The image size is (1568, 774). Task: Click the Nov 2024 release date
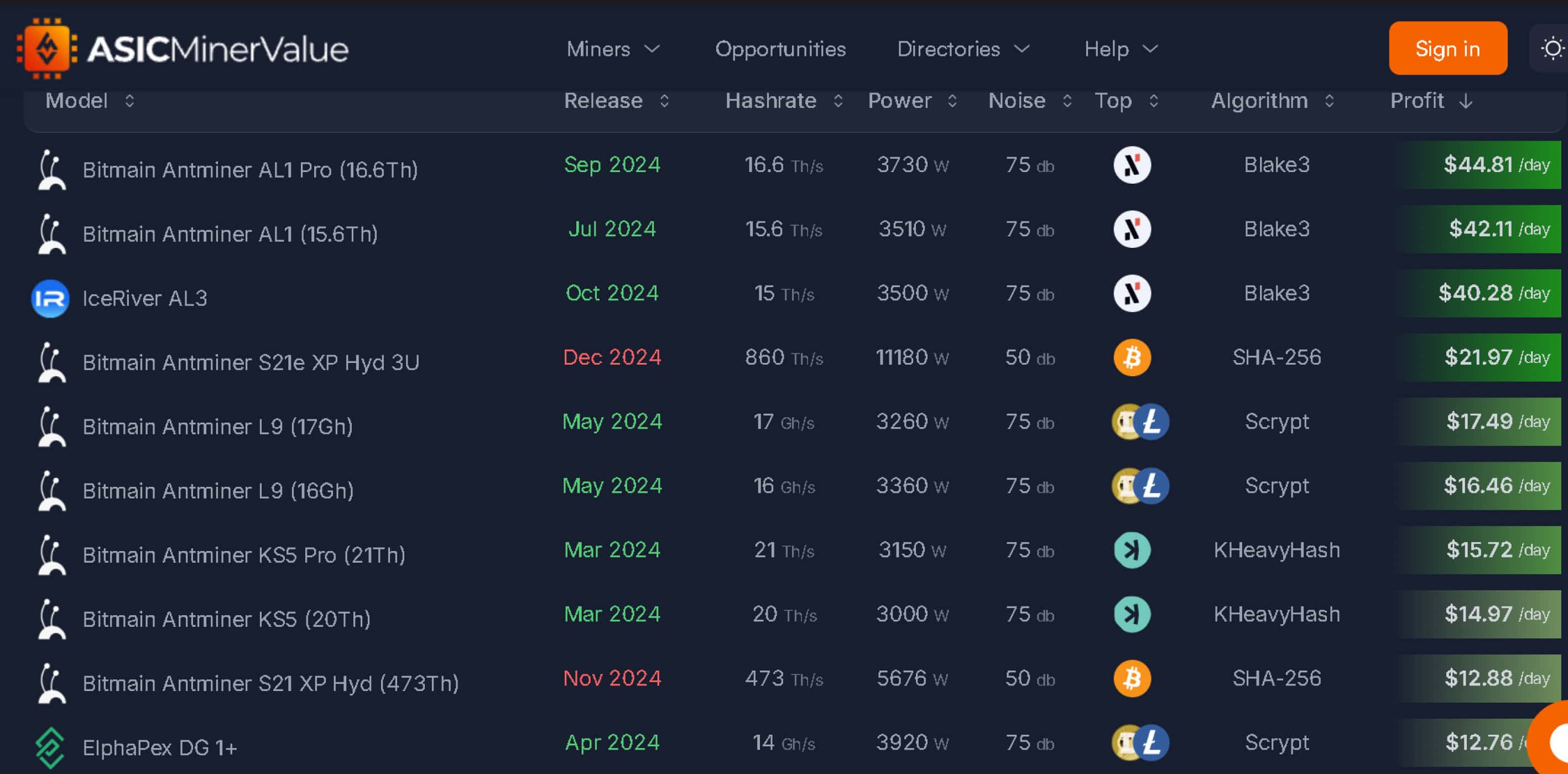(x=612, y=678)
